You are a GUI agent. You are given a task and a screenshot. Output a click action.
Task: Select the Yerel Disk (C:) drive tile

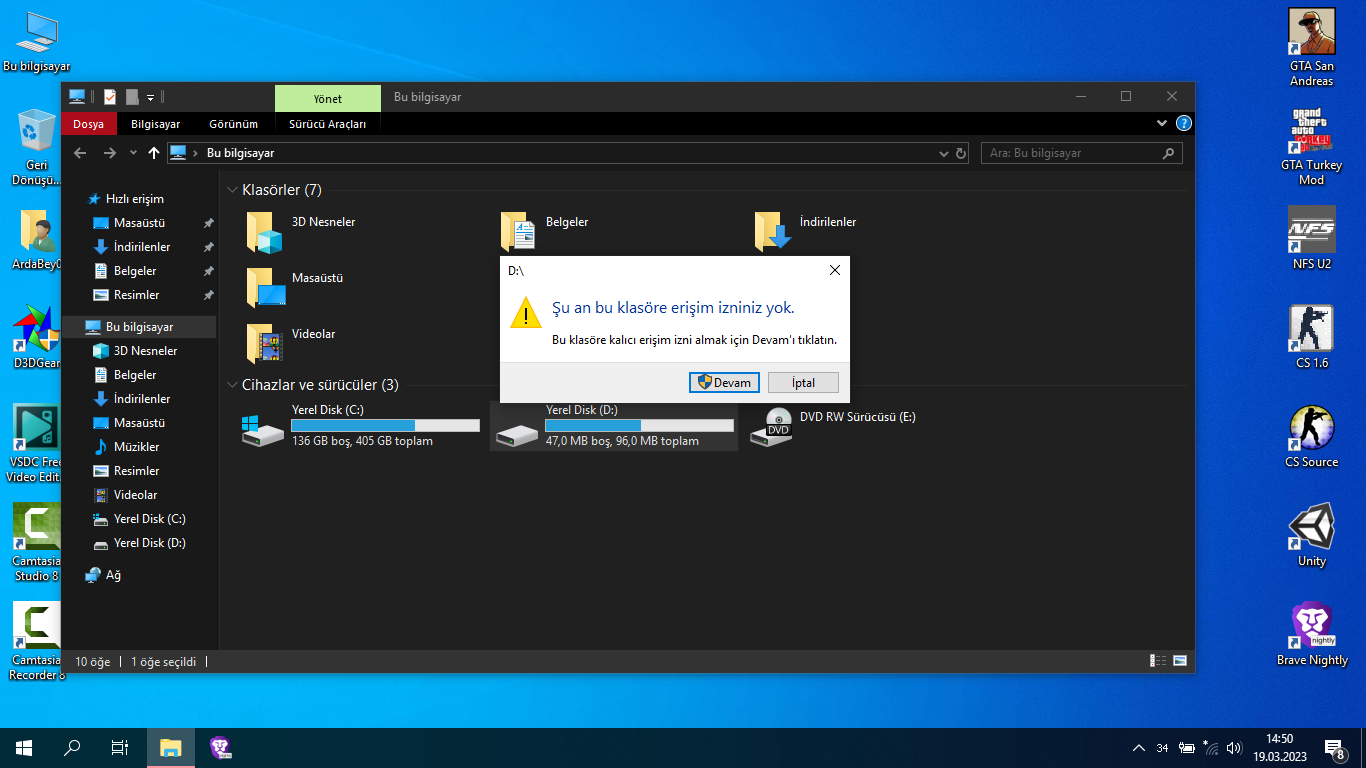(x=360, y=426)
